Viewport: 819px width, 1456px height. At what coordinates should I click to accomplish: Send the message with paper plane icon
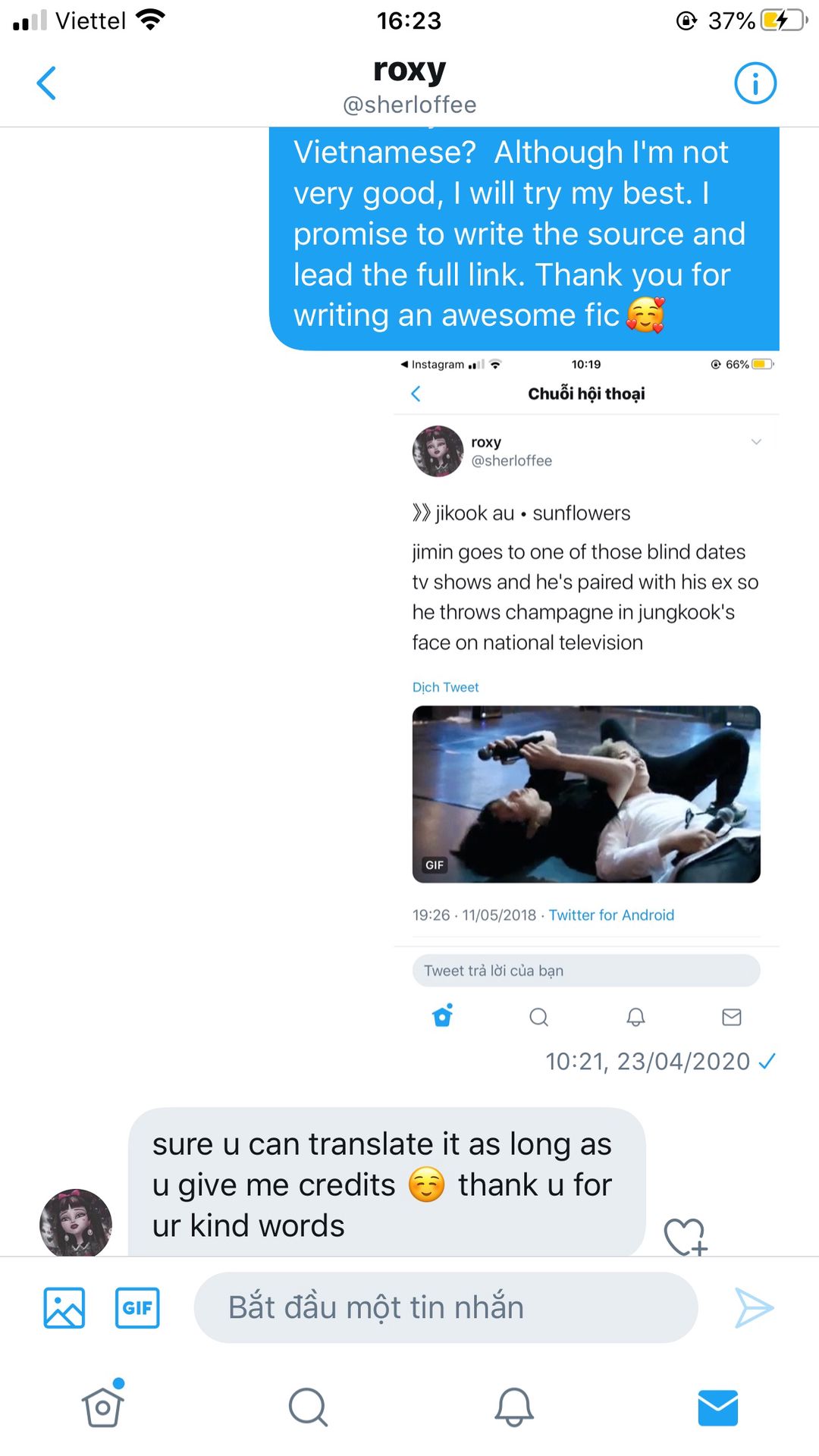pos(754,1307)
